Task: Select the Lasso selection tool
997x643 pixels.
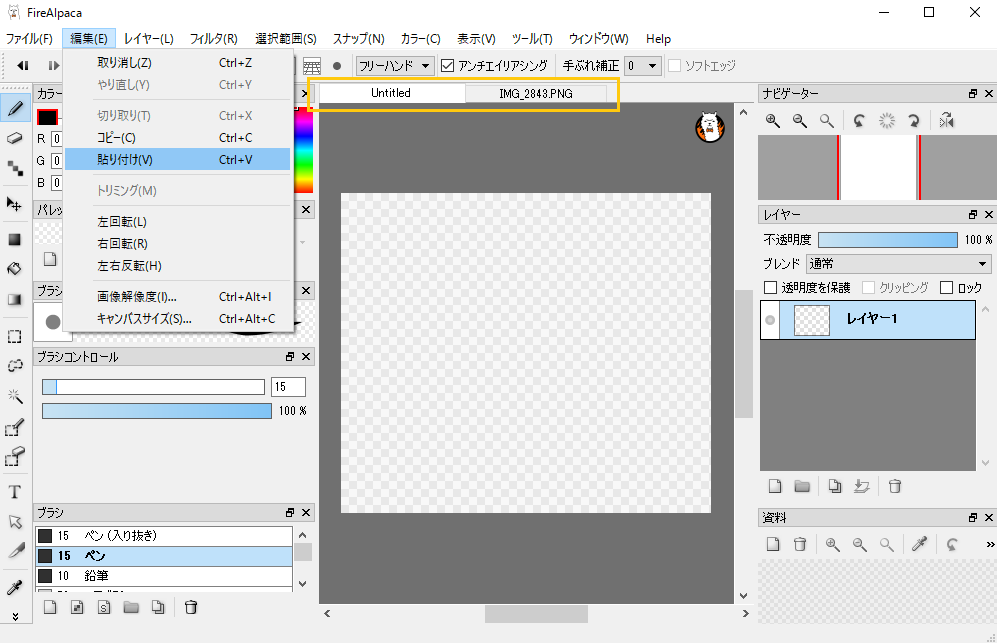Action: pyautogui.click(x=15, y=366)
